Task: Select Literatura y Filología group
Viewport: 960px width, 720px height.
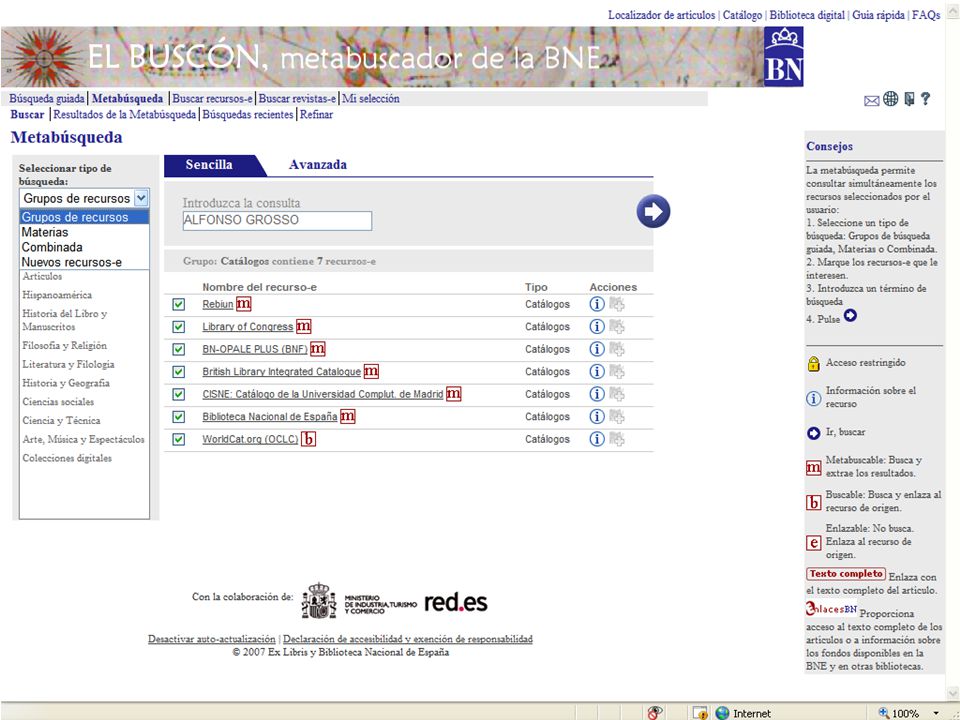Action: pyautogui.click(x=68, y=364)
